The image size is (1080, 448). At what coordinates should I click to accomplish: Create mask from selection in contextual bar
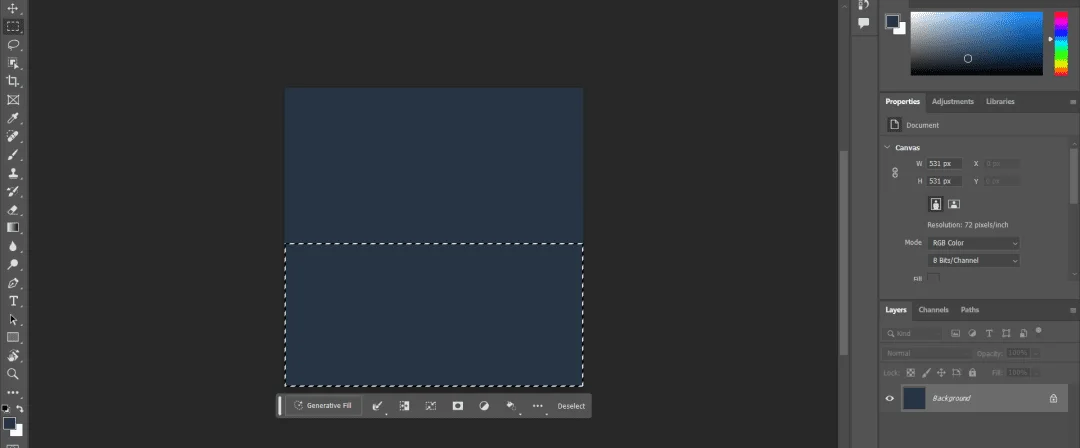tap(457, 406)
